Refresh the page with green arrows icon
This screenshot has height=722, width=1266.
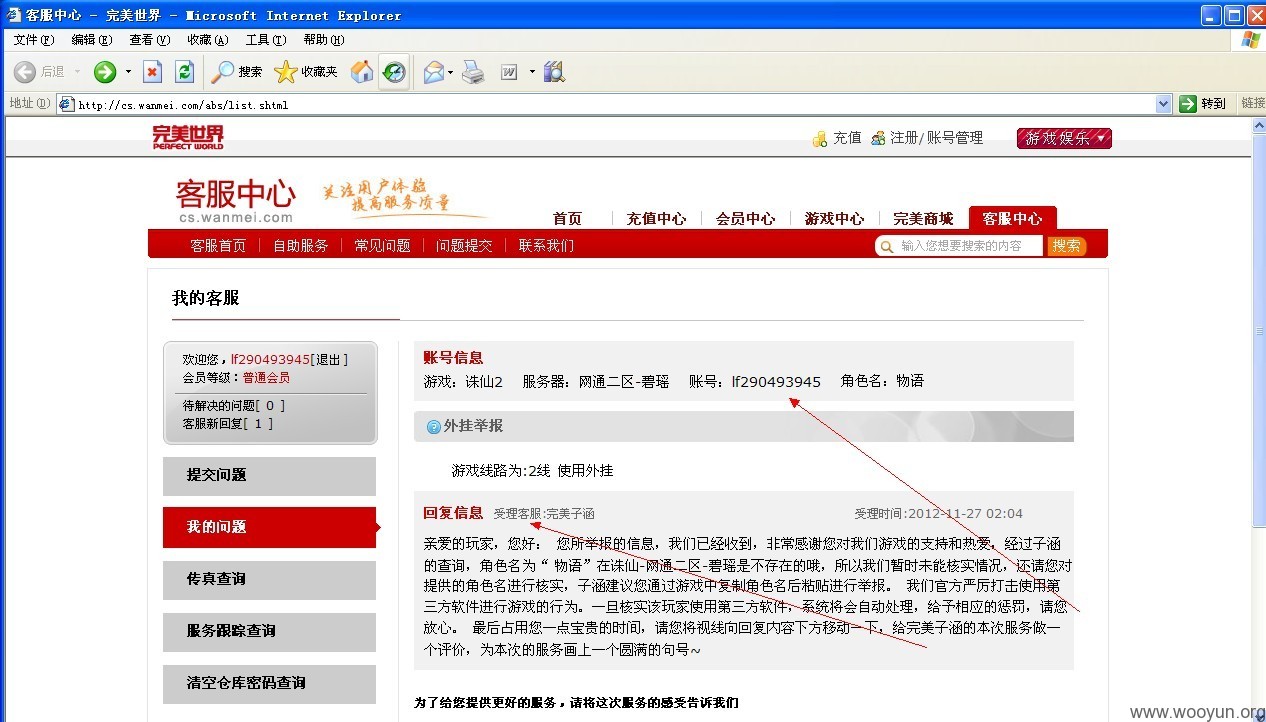point(184,72)
